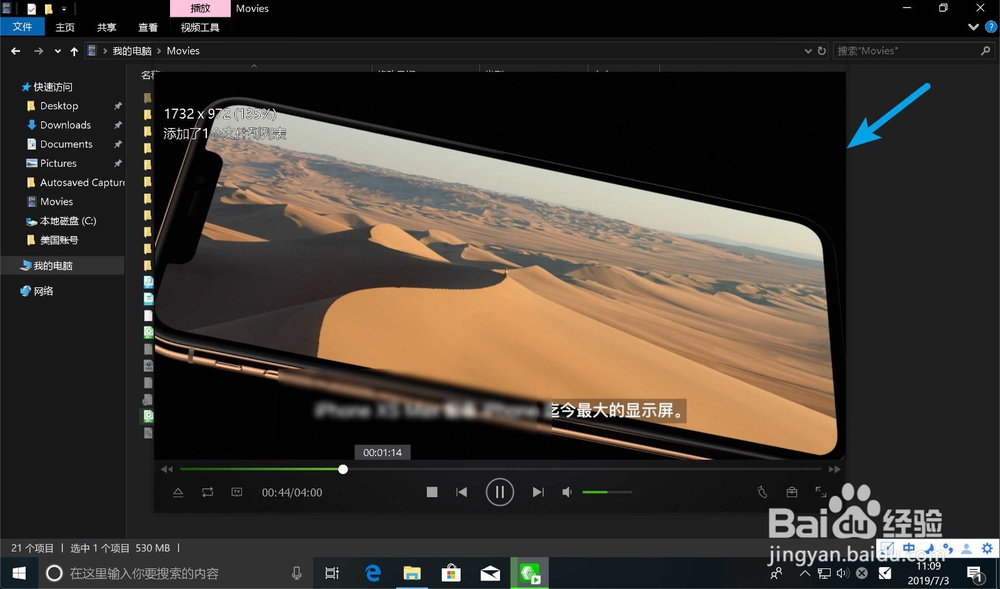1000x589 pixels.
Task: Go back with Explorer's back arrow
Action: [15, 51]
